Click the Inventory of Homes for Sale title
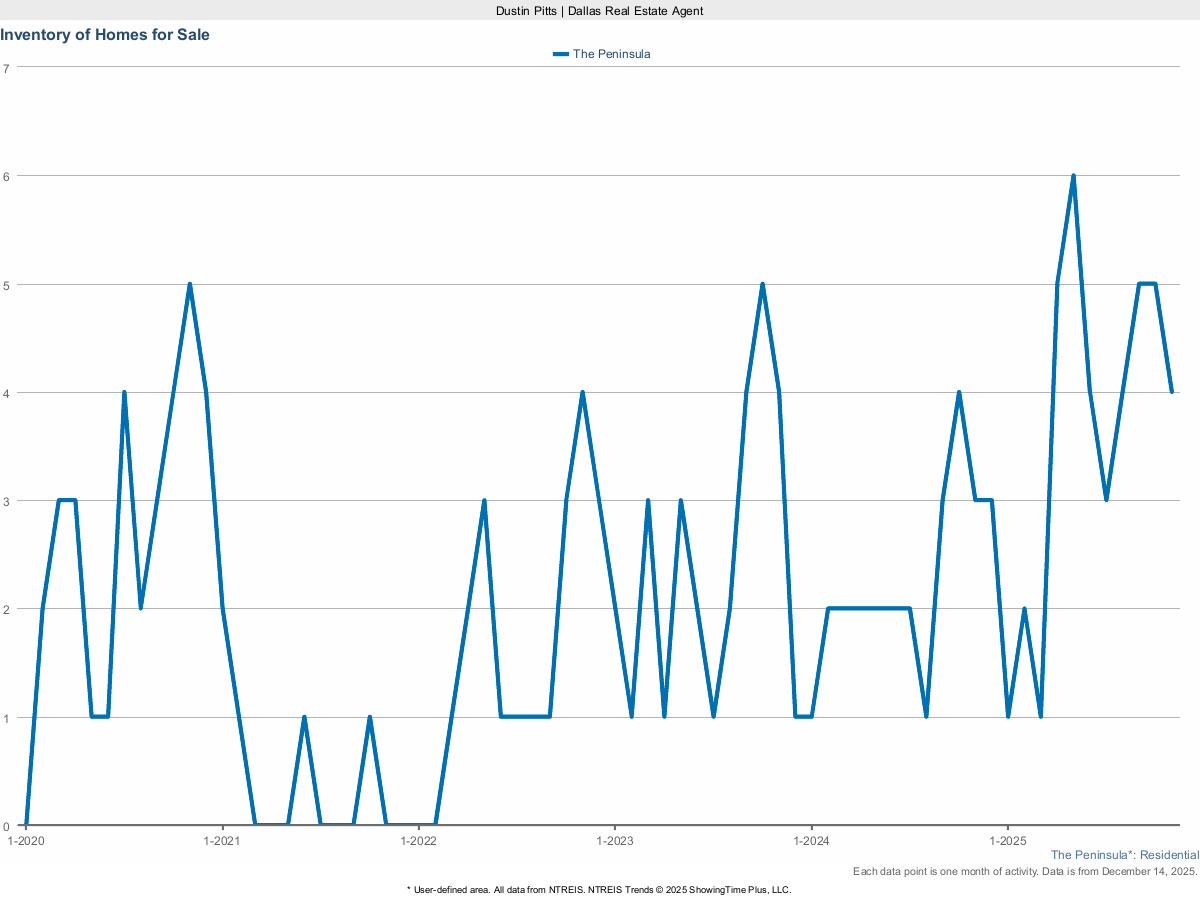This screenshot has height=900, width=1200. click(105, 35)
